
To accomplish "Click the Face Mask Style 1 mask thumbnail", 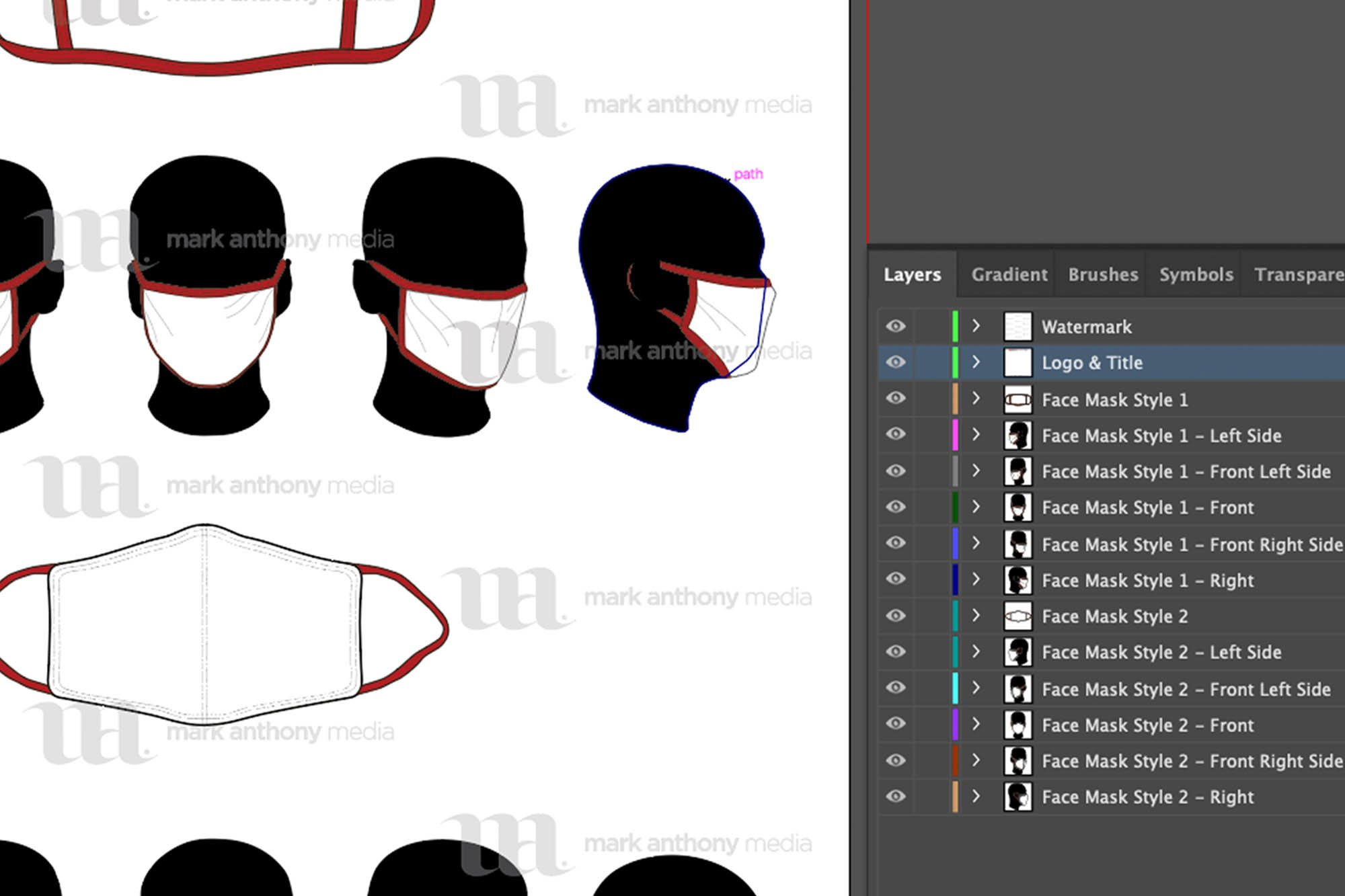I will pyautogui.click(x=1017, y=399).
